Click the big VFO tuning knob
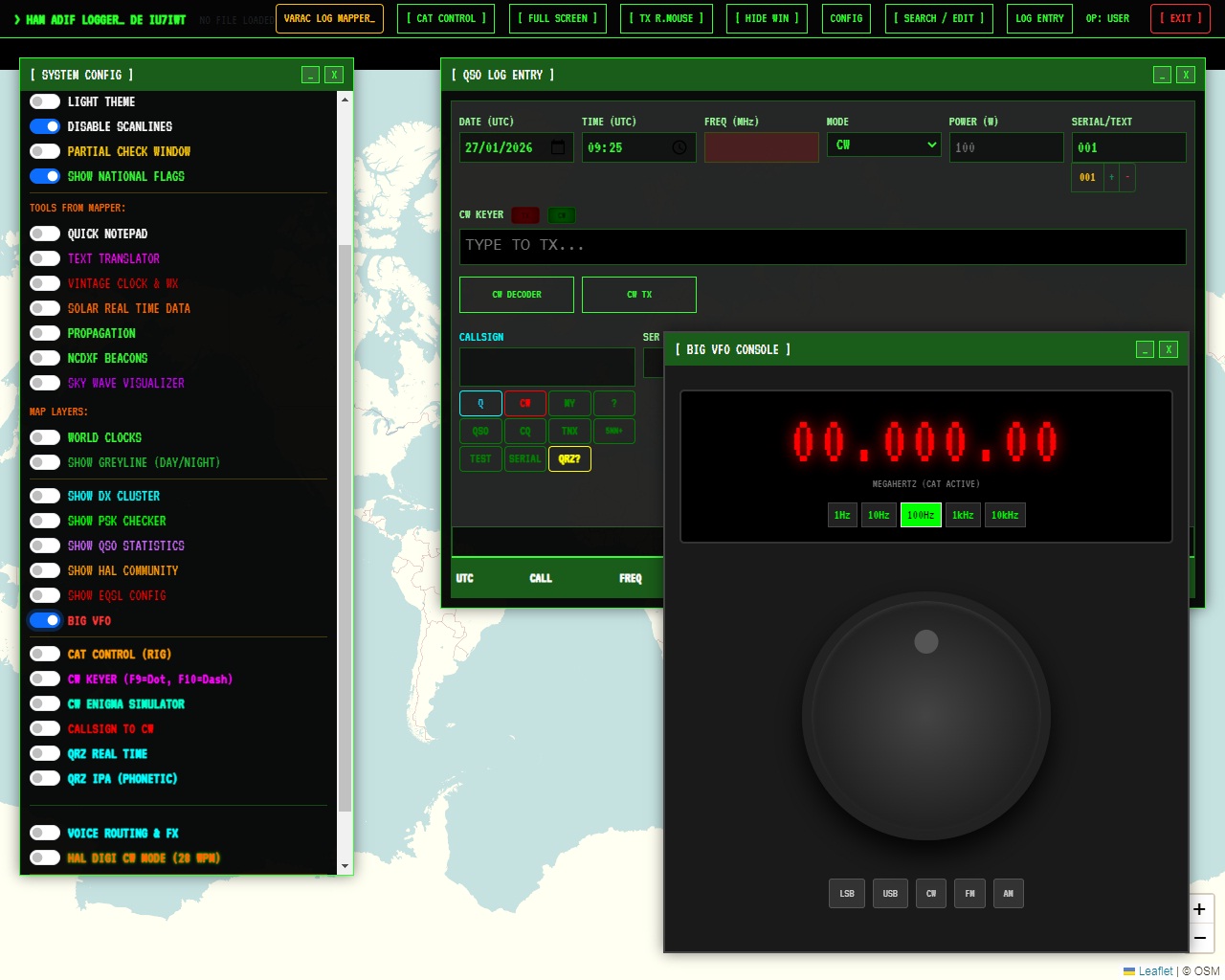This screenshot has height=980, width=1225. [925, 716]
